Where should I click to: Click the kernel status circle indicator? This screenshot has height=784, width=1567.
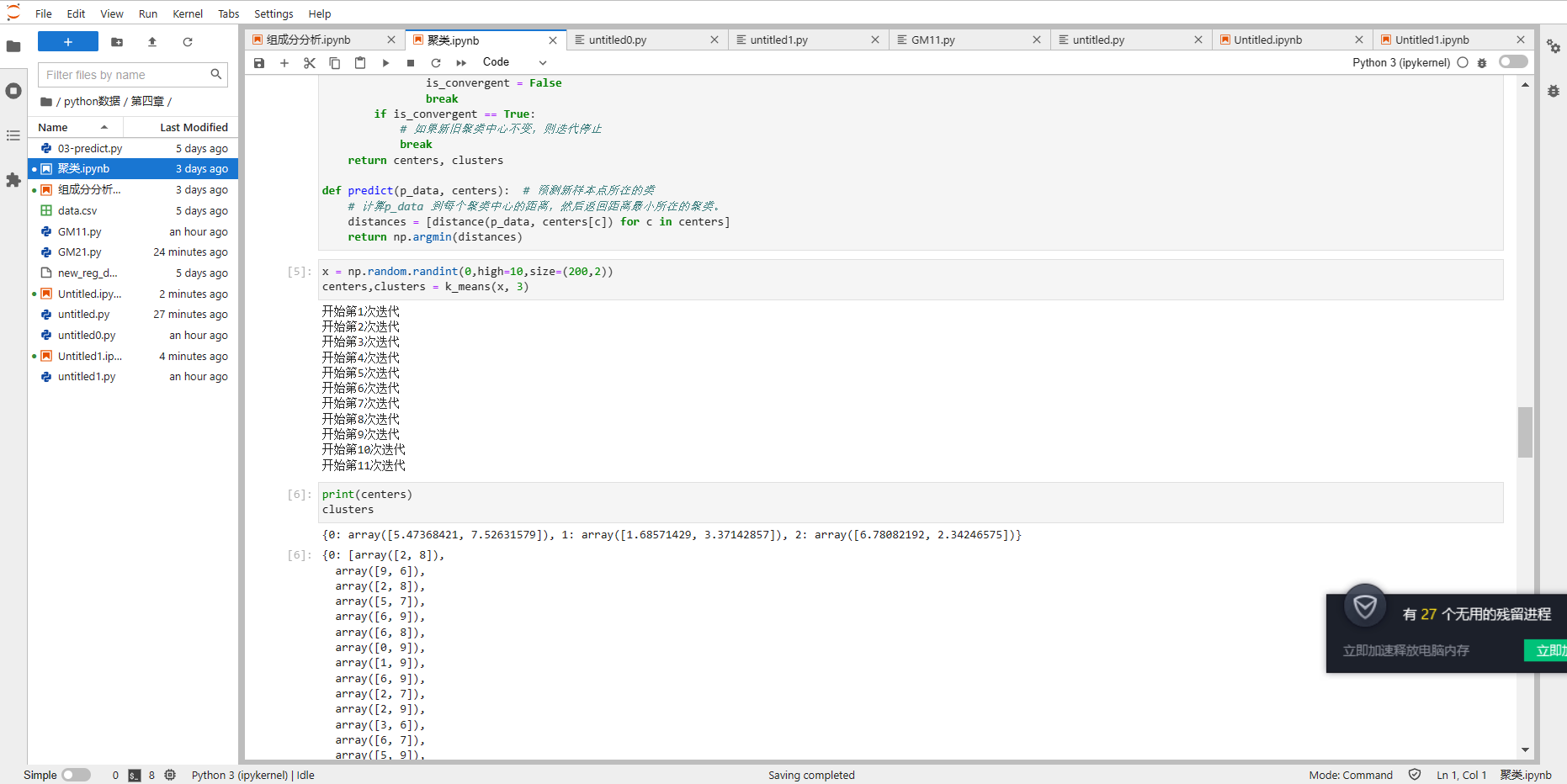pos(1463,62)
